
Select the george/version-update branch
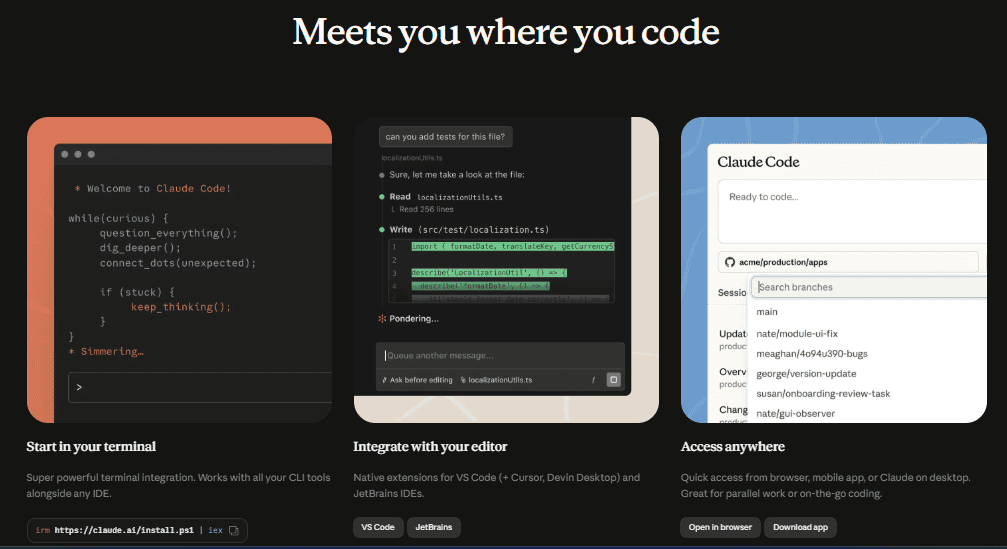[x=806, y=374]
